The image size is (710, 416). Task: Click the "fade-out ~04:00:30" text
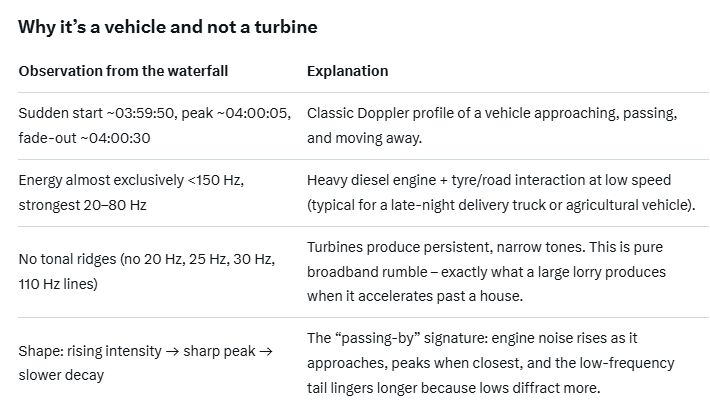tap(84, 138)
